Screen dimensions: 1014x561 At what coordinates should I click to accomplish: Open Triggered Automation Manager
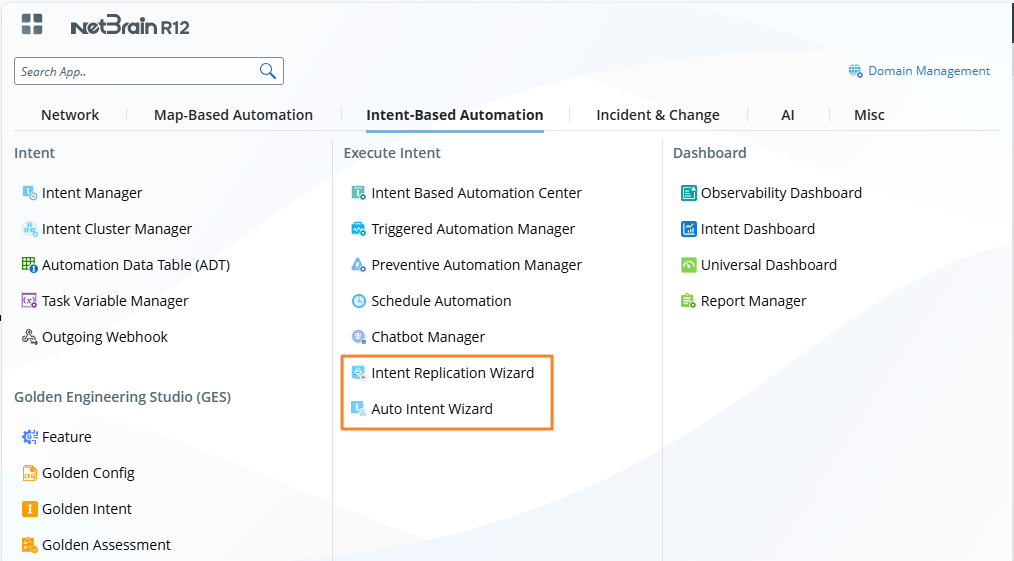click(472, 229)
